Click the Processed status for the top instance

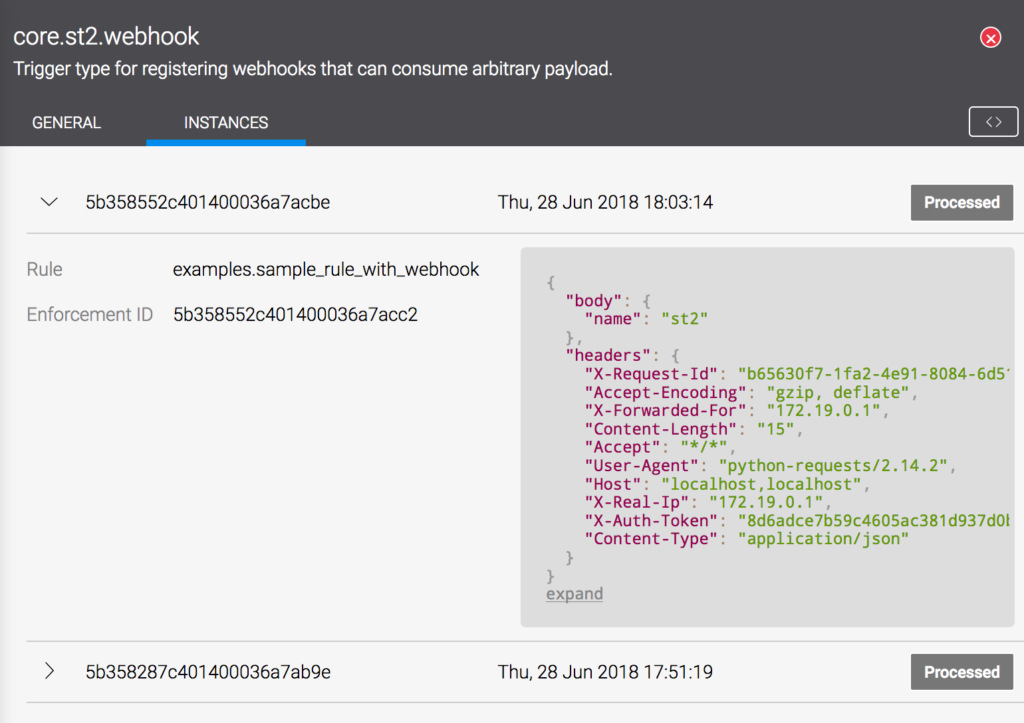tap(961, 202)
